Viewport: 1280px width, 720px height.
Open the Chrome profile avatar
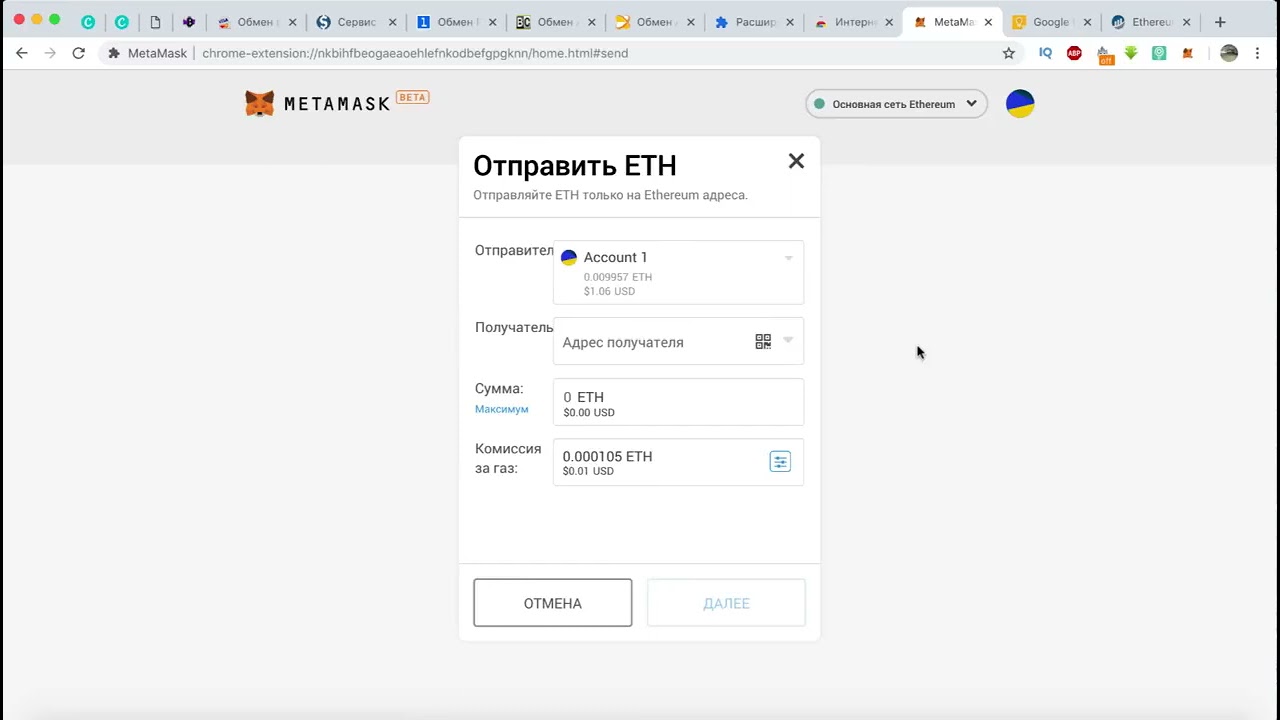pyautogui.click(x=1229, y=53)
